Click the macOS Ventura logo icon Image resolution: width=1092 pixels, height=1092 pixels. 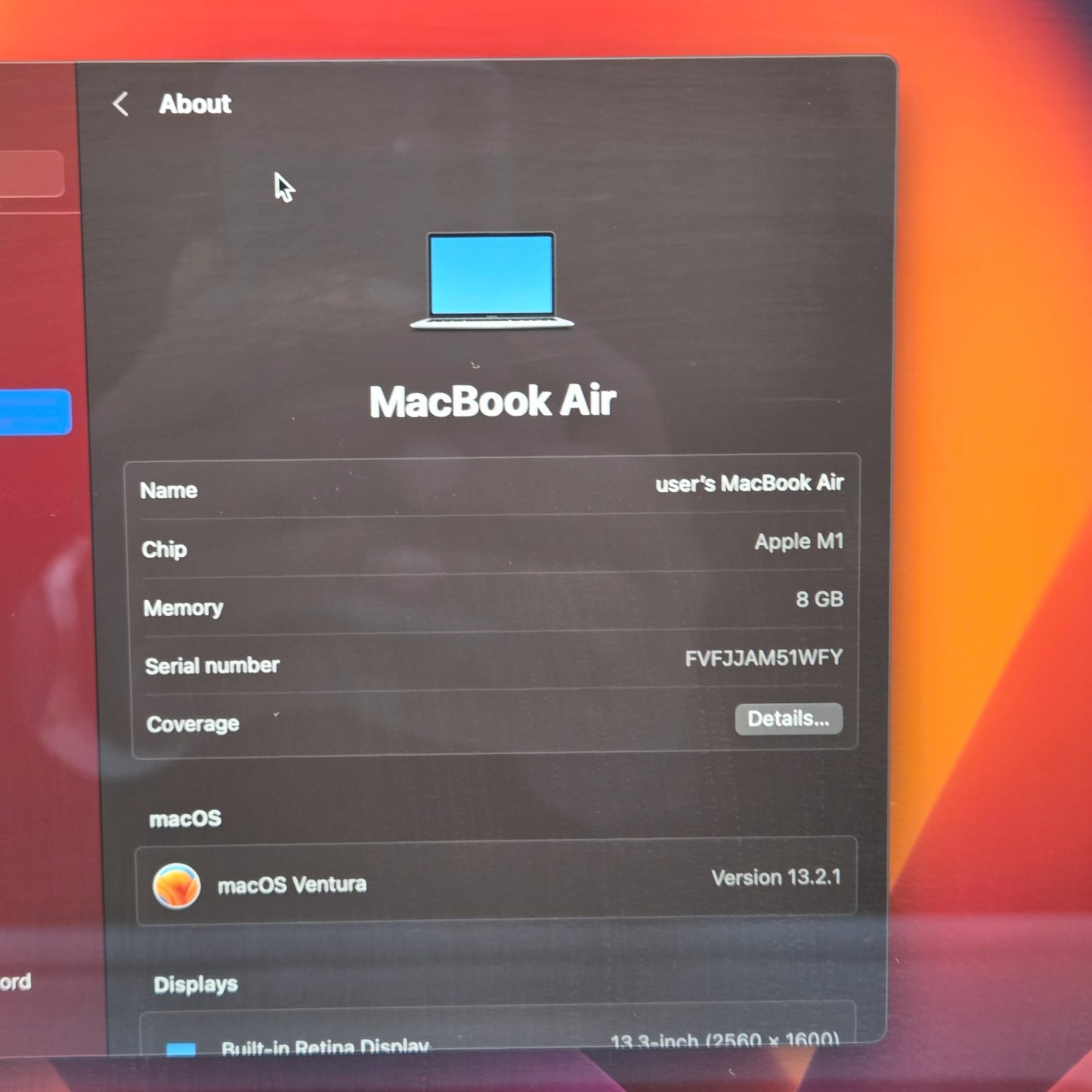(176, 885)
